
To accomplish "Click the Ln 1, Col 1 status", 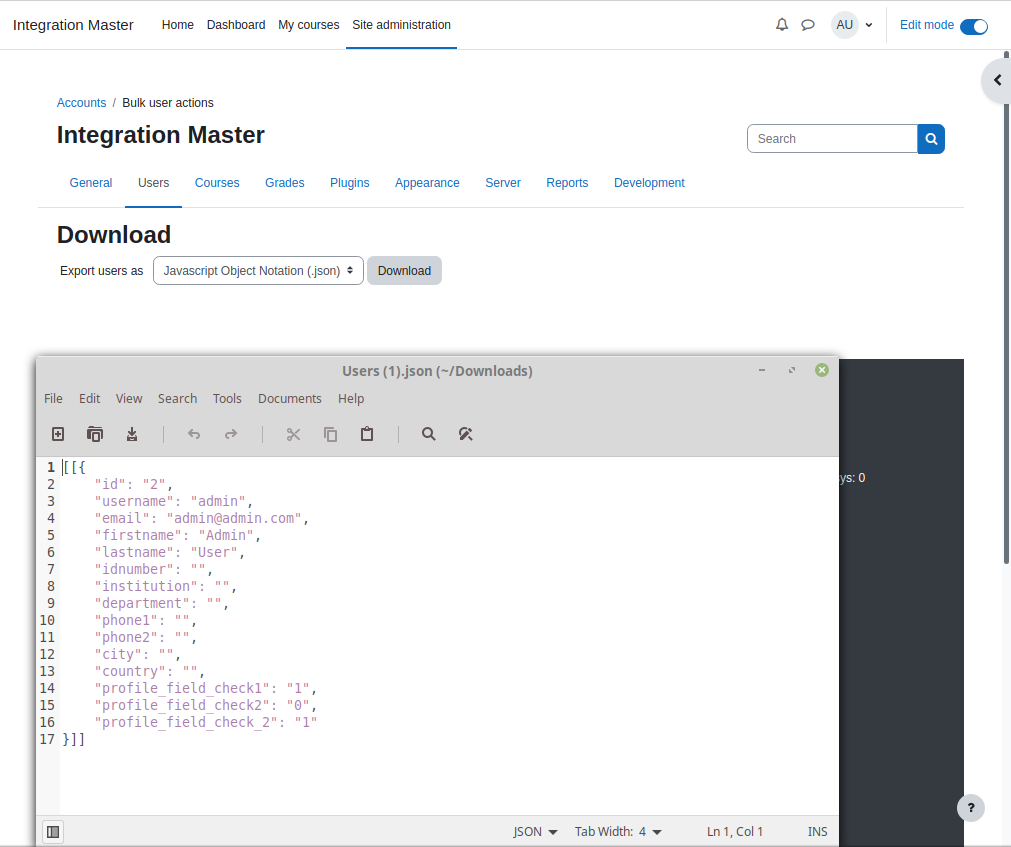I will pos(734,832).
